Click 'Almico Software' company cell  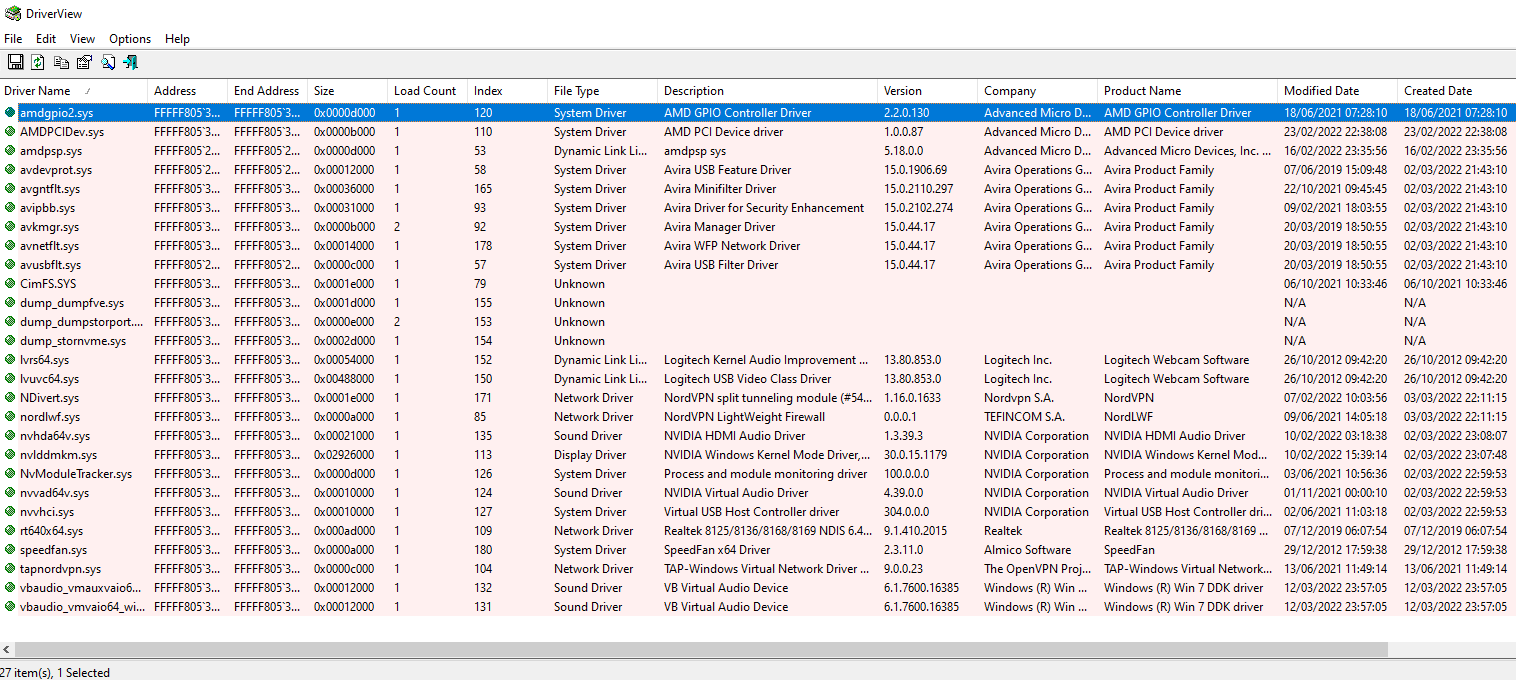(x=1027, y=550)
